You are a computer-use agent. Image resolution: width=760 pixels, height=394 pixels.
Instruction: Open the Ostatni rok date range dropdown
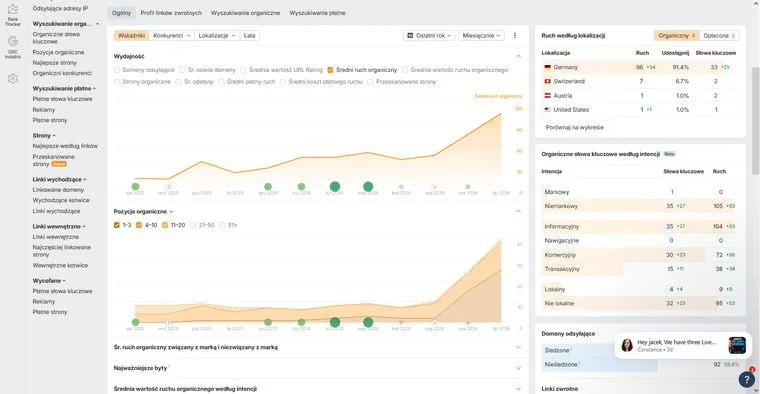pyautogui.click(x=429, y=35)
